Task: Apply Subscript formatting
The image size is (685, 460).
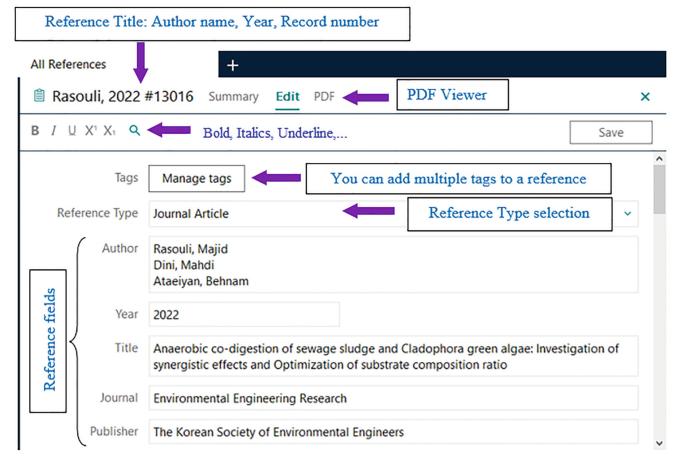Action: tap(110, 131)
